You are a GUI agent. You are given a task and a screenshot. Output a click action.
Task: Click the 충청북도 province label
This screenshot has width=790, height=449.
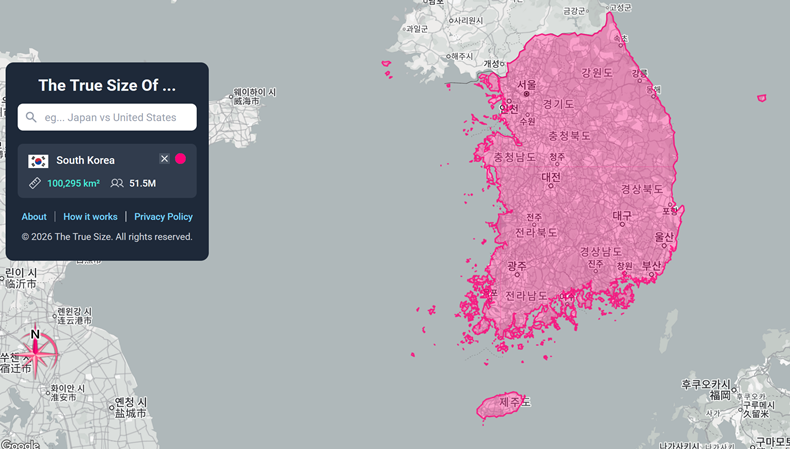(x=569, y=136)
